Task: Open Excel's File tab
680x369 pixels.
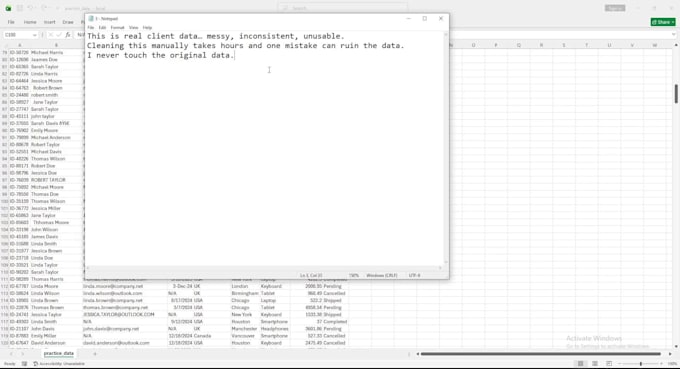Action: (11, 22)
